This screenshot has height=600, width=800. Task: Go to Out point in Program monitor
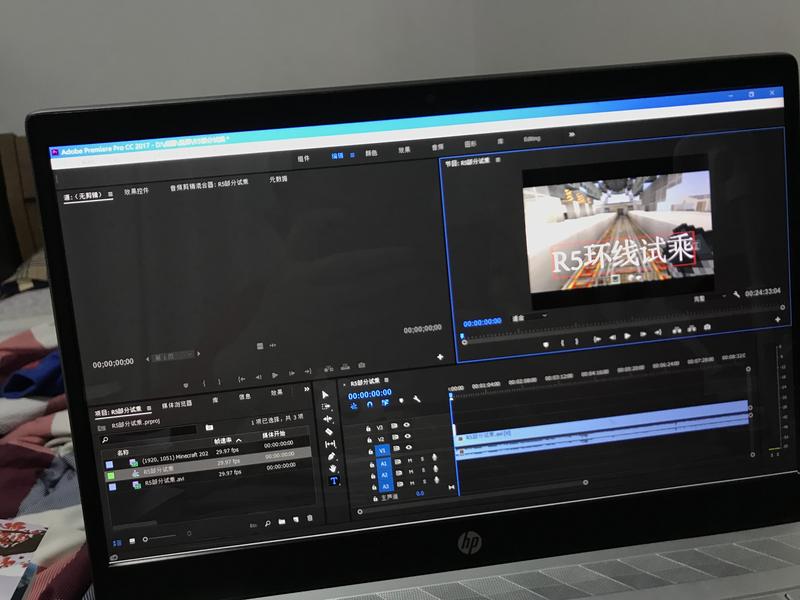click(x=658, y=332)
